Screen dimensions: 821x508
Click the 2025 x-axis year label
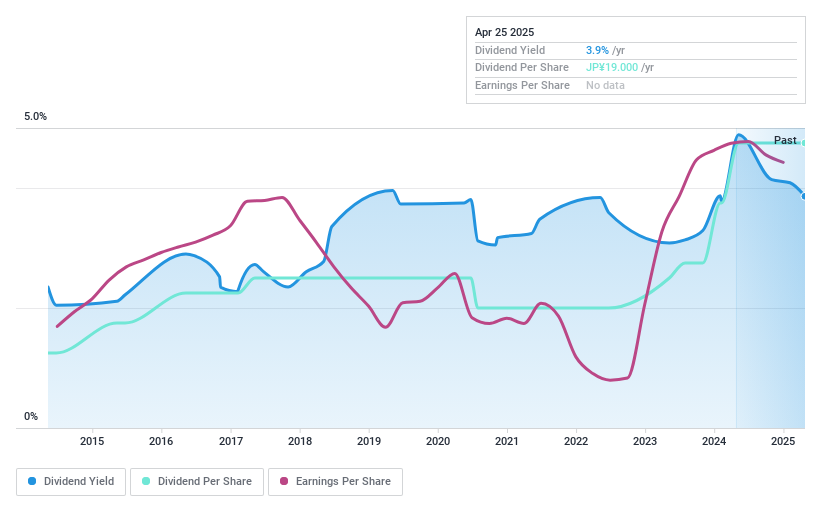click(784, 441)
